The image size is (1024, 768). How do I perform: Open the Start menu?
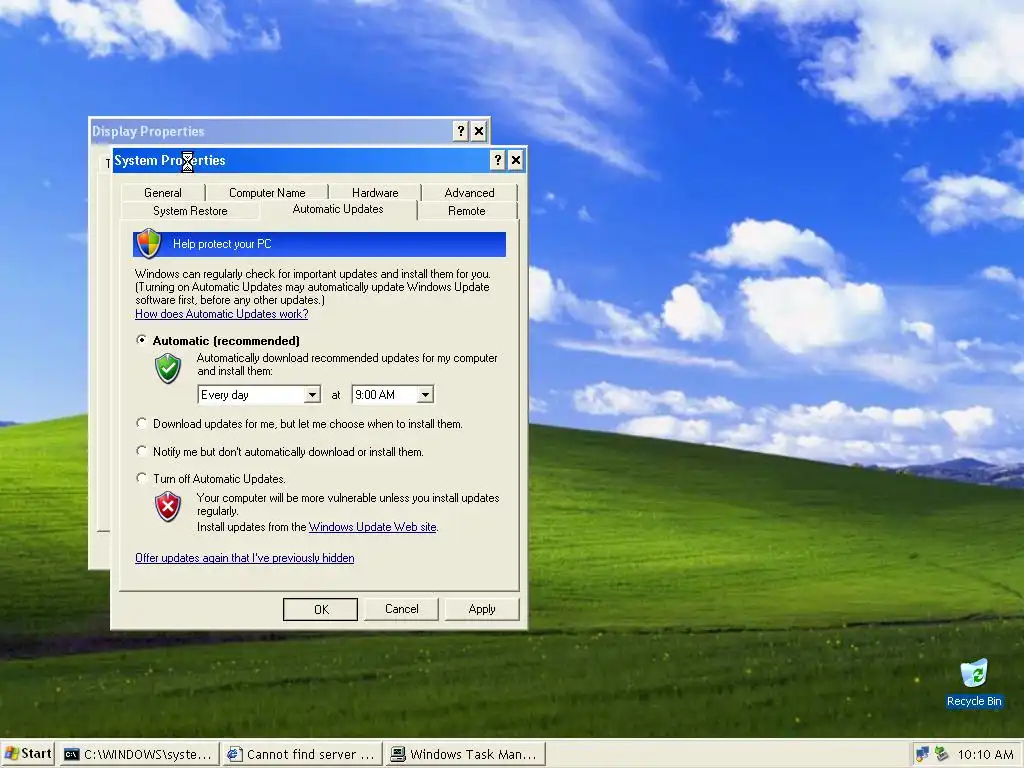tap(27, 754)
